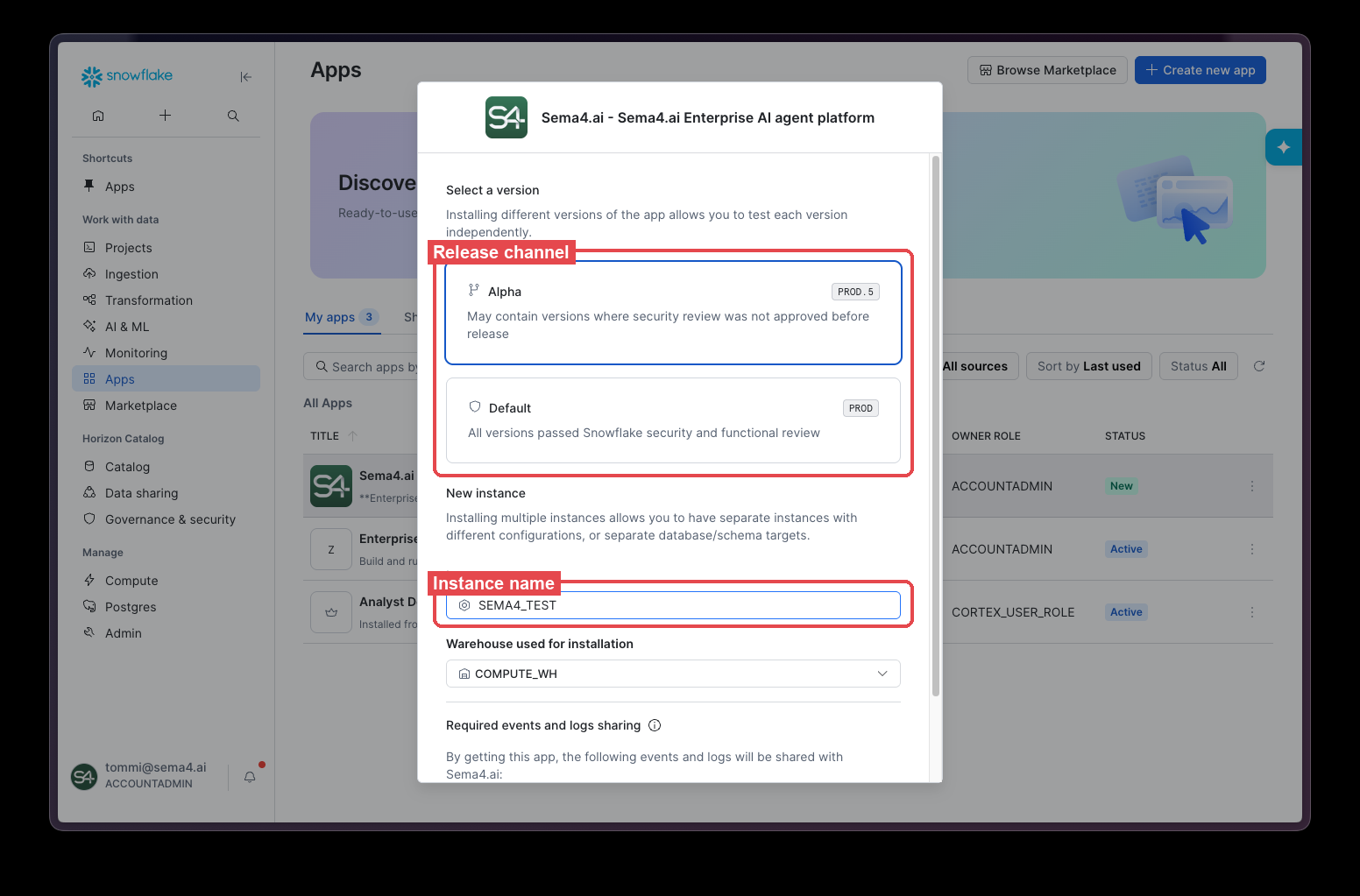The image size is (1360, 896).
Task: Select the Default release channel option
Action: tap(673, 420)
